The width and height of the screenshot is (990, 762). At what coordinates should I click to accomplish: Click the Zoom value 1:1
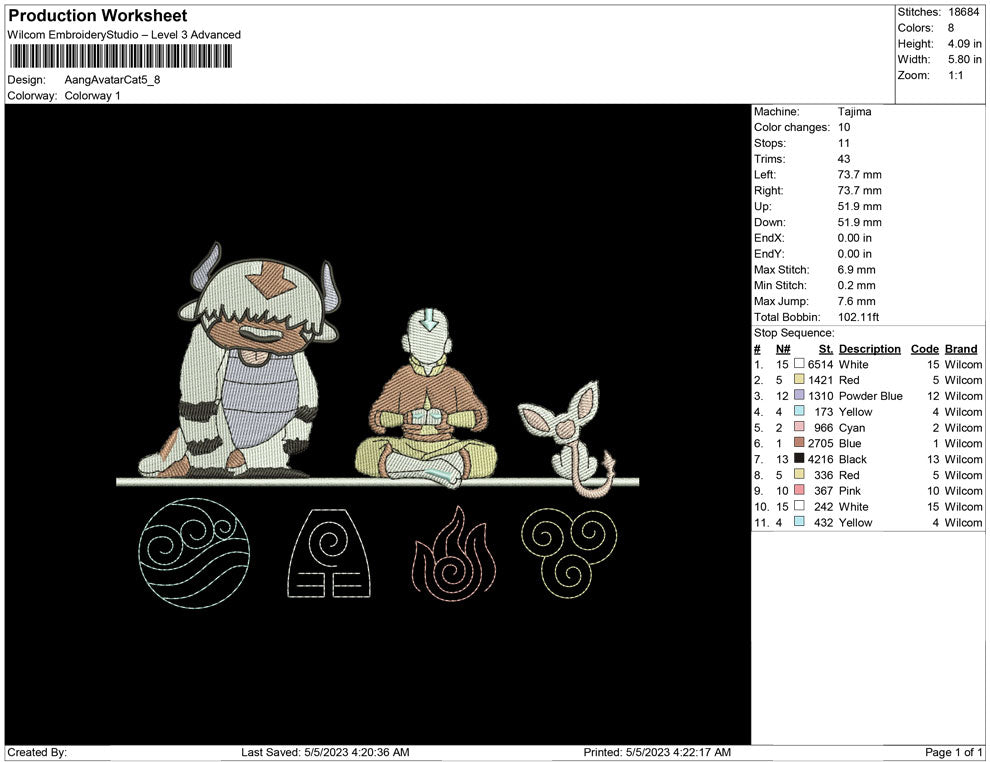coord(955,75)
